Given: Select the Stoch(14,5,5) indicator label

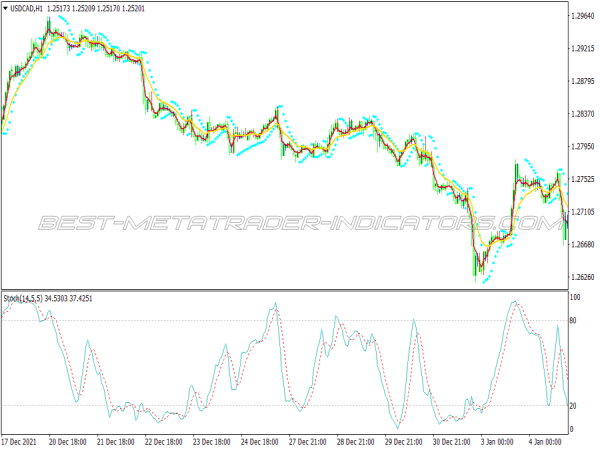Looking at the screenshot, I should (23, 298).
